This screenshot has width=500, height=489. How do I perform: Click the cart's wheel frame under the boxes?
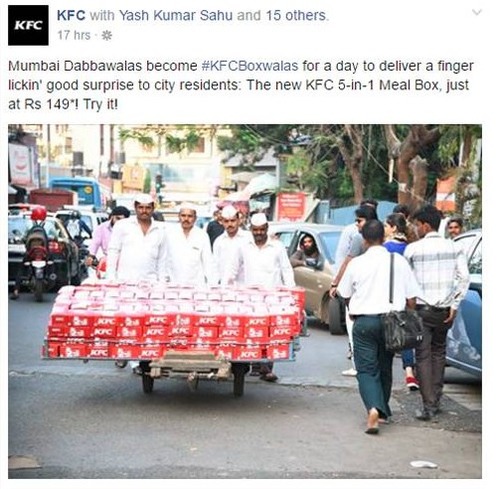click(192, 373)
